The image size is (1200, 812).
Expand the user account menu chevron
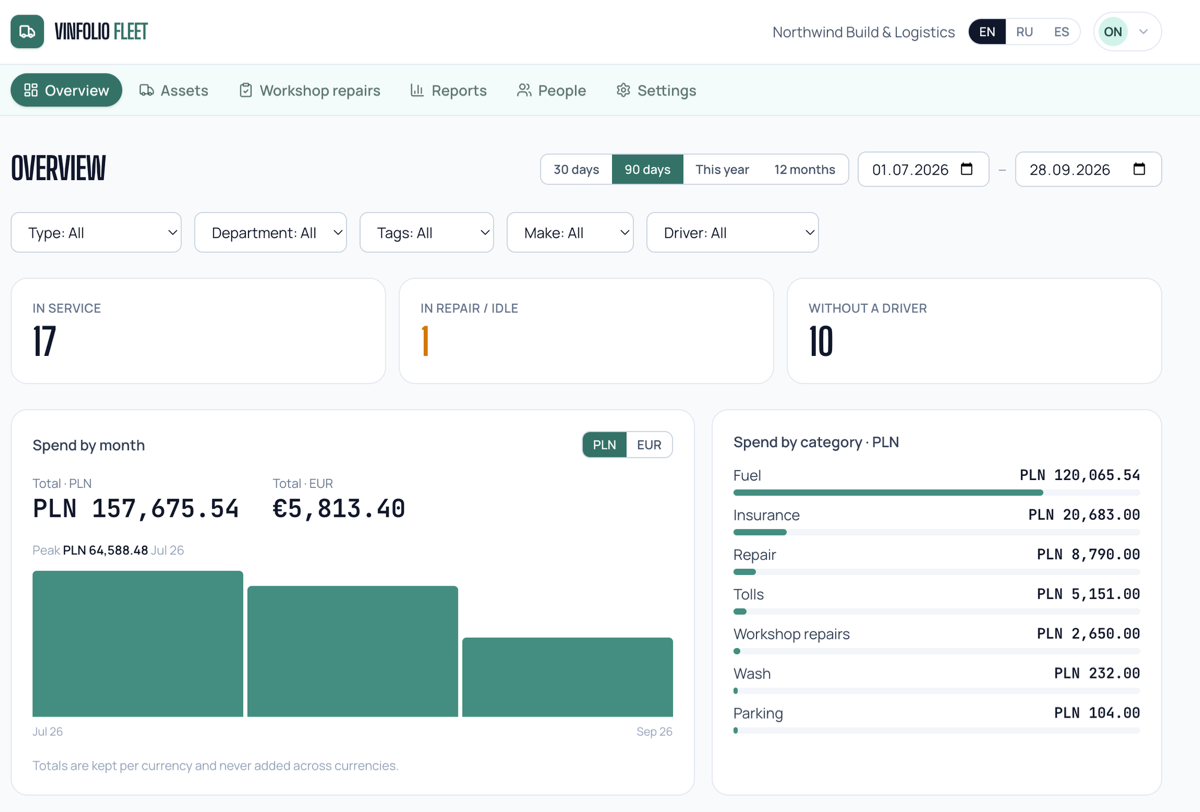[1143, 32]
